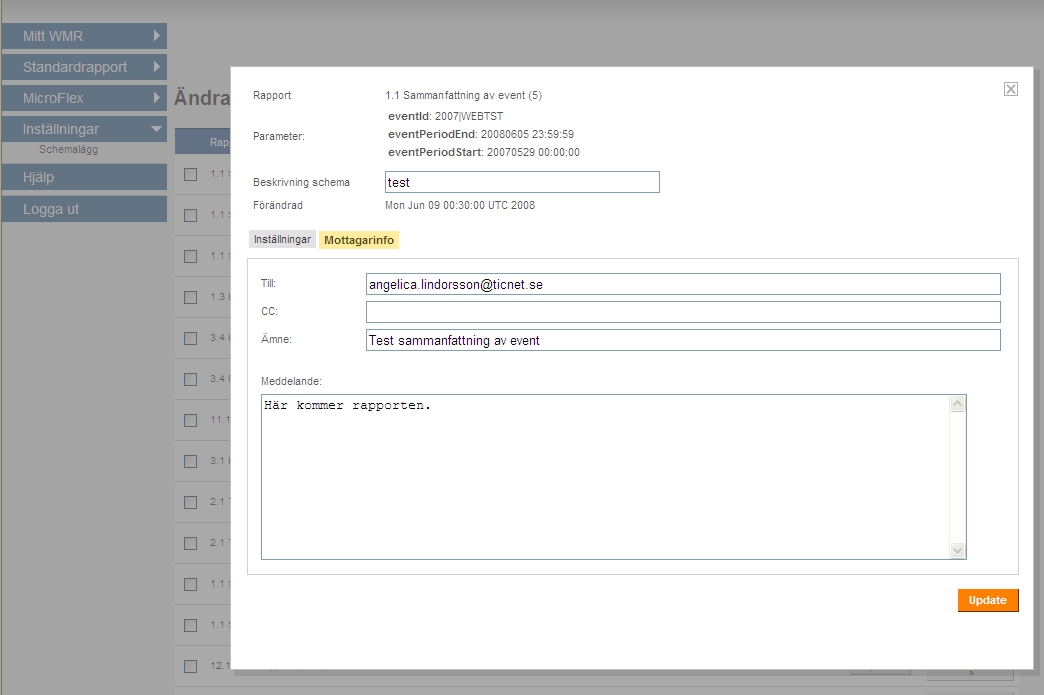Click the eventPeriodEnd parameter text
The image size is (1044, 695).
tap(481, 134)
